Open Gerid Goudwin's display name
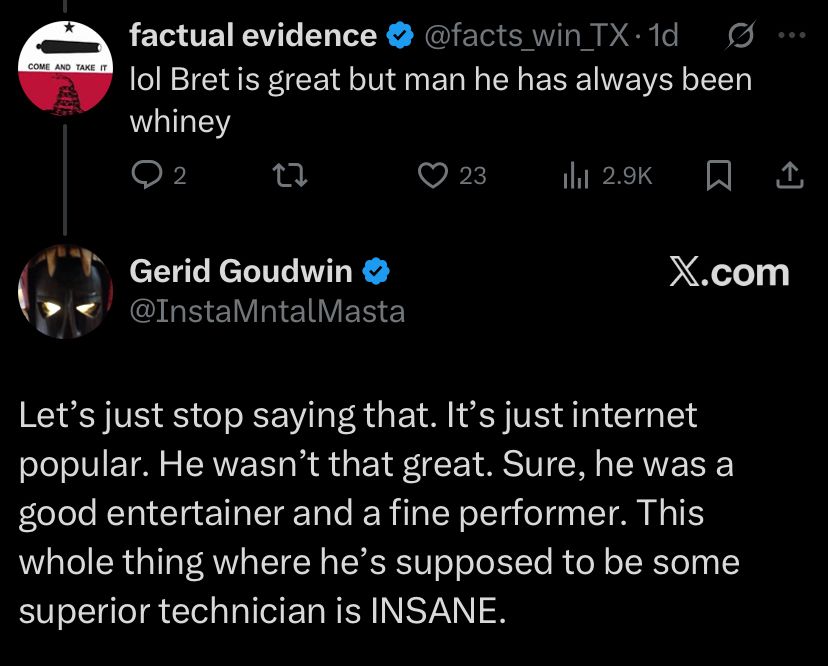828x666 pixels. pos(241,271)
